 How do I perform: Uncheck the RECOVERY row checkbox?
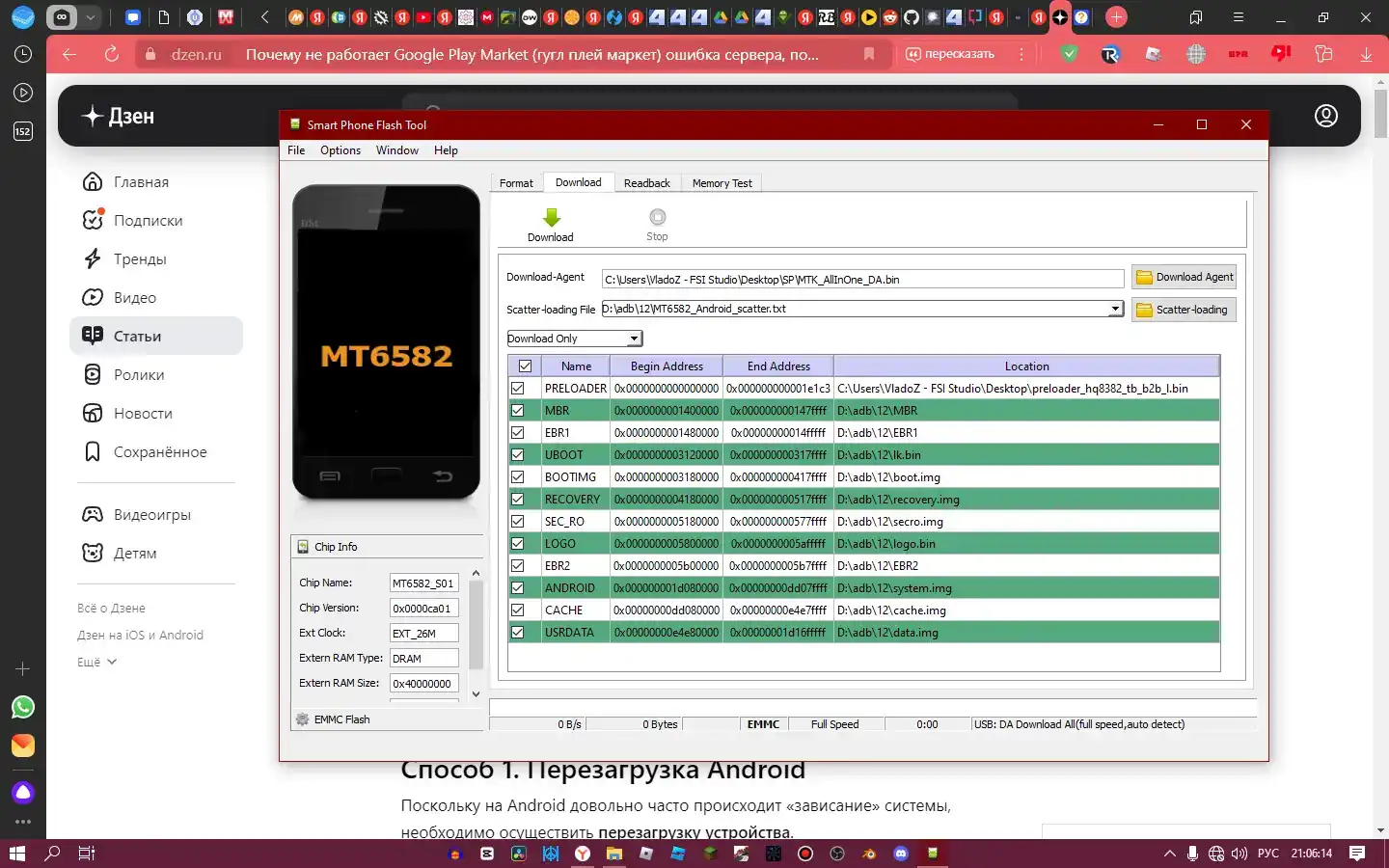point(518,500)
